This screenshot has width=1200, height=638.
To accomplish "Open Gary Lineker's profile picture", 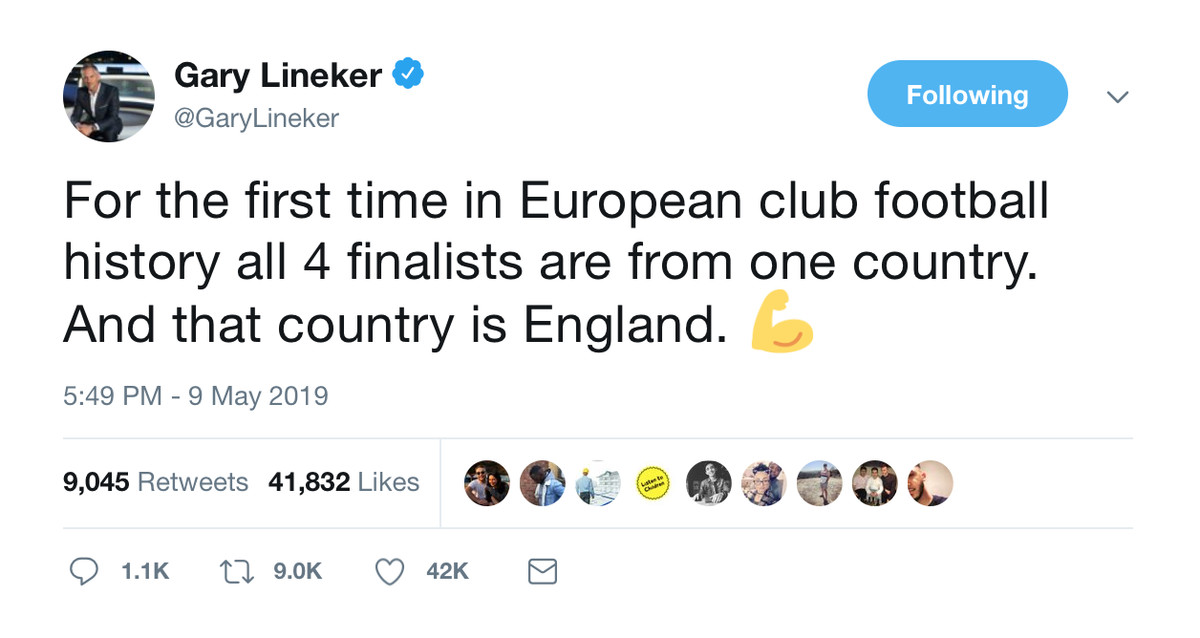I will (109, 96).
